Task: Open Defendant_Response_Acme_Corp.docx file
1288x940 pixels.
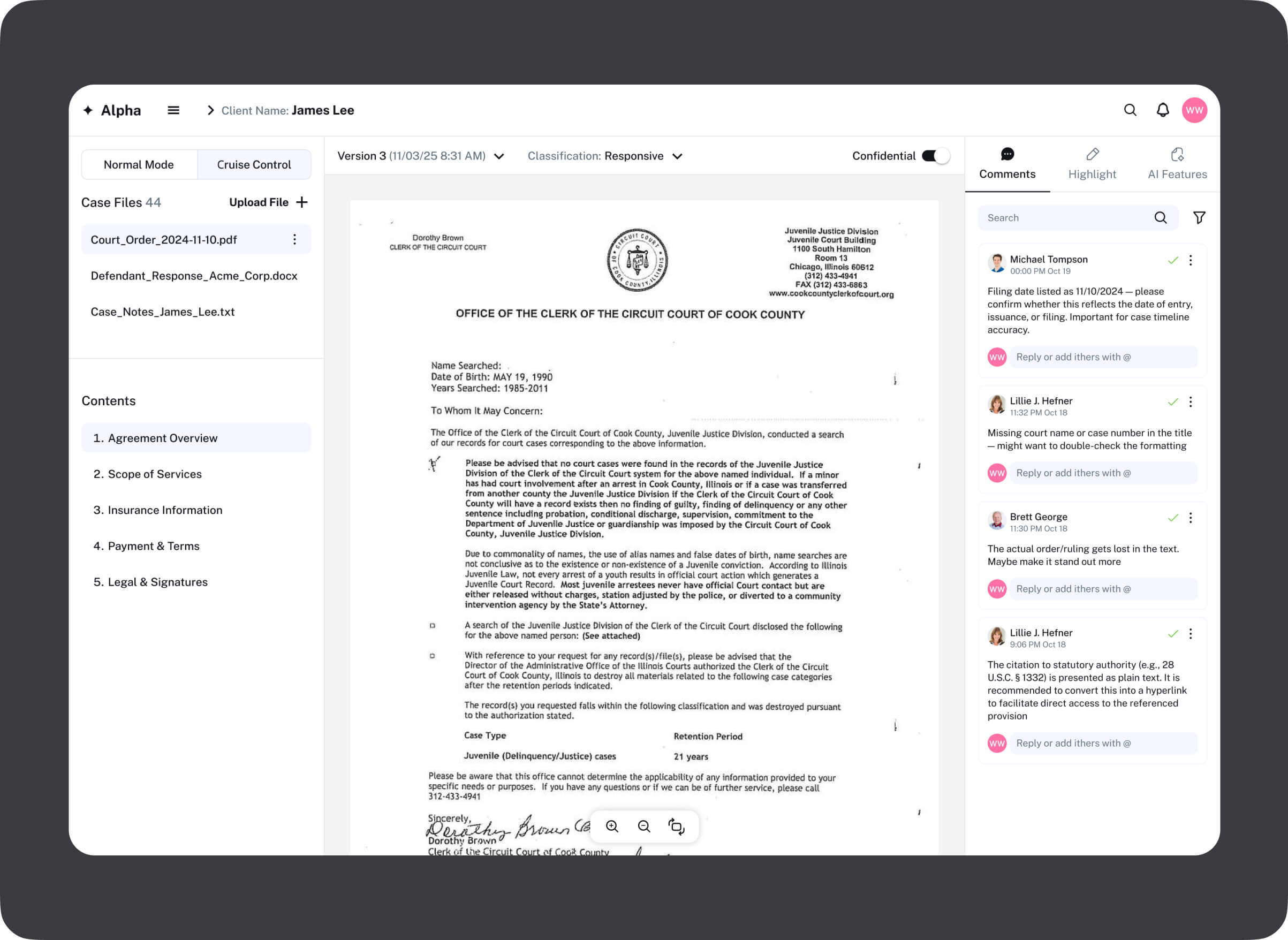Action: (194, 276)
